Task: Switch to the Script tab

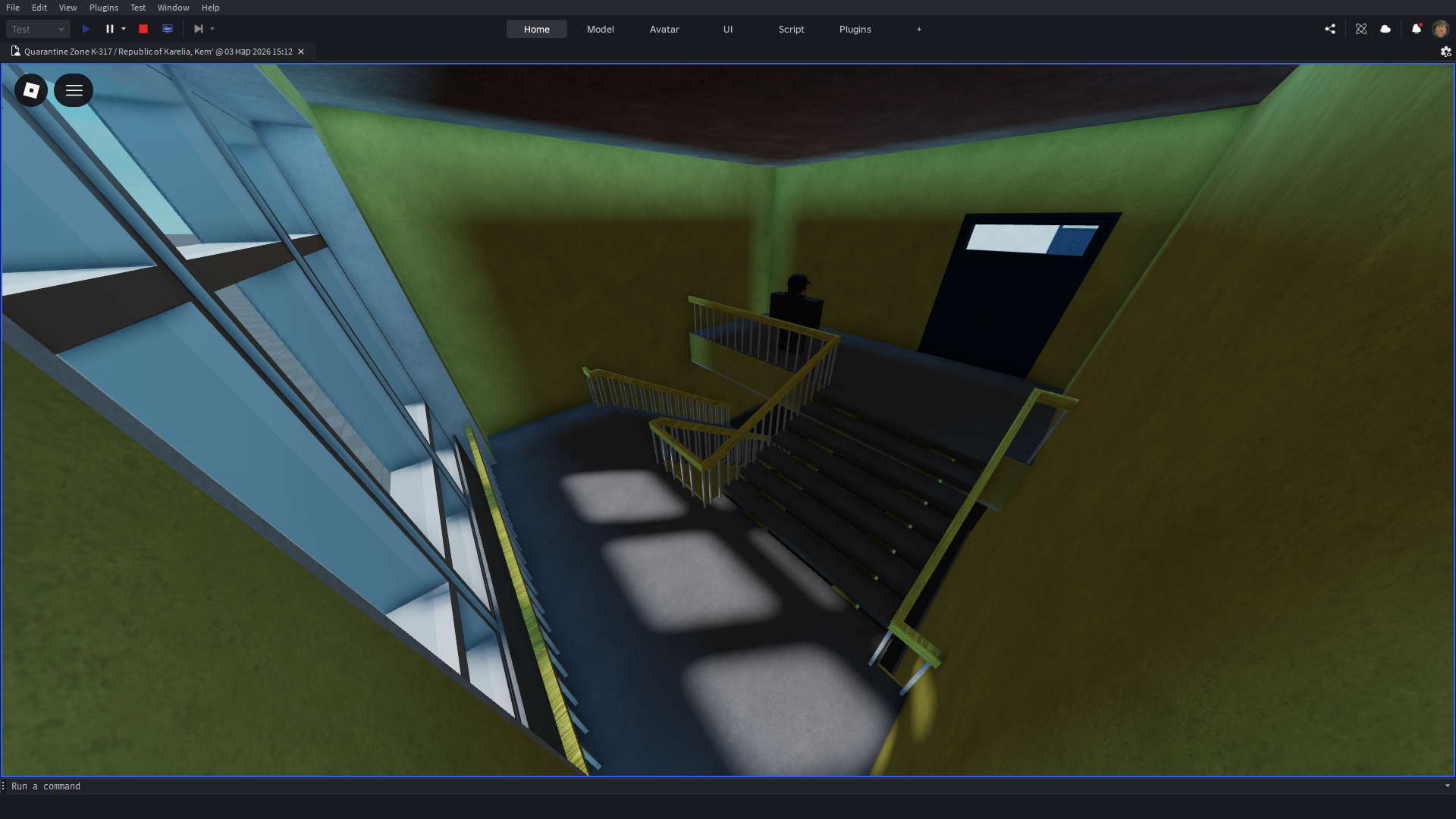Action: coord(791,29)
